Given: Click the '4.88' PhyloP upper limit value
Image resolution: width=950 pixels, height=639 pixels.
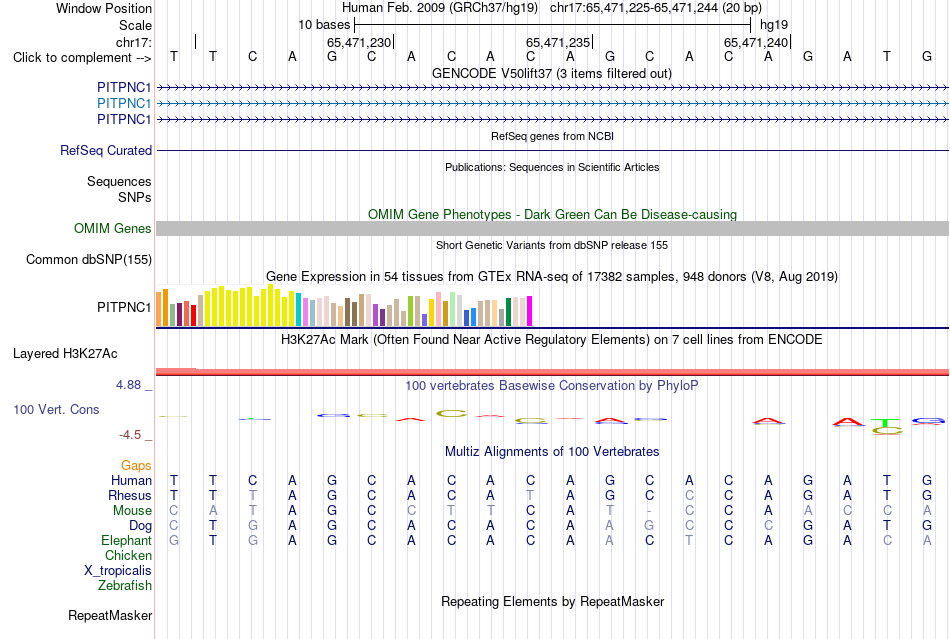Looking at the screenshot, I should tap(128, 385).
